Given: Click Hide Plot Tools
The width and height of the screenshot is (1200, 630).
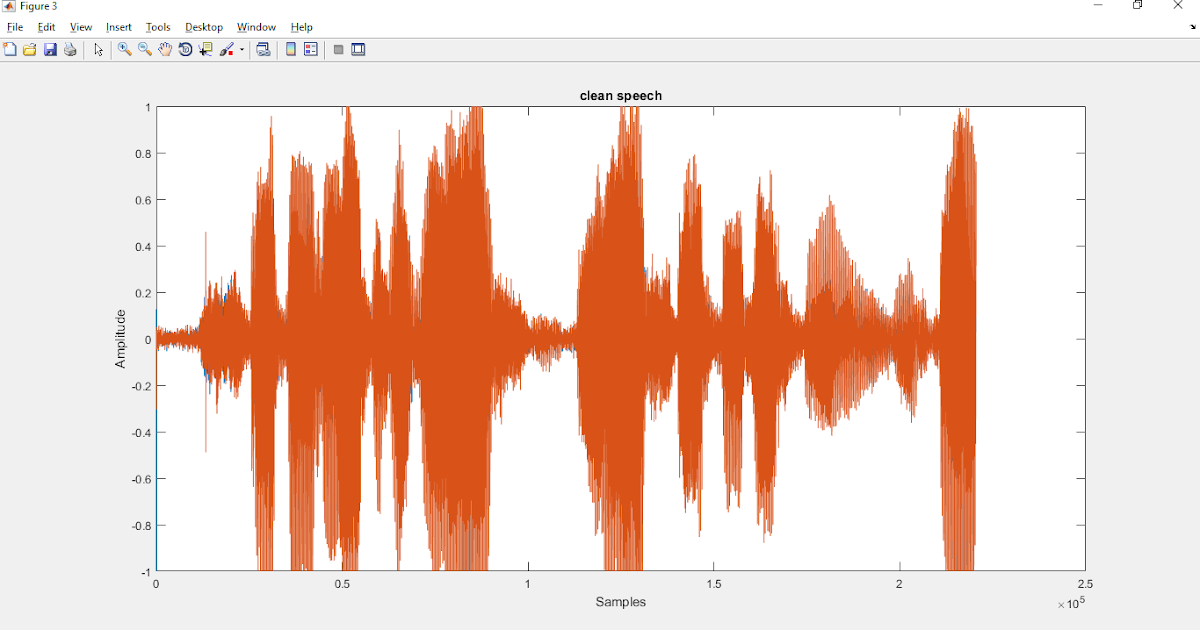Looking at the screenshot, I should 338,49.
